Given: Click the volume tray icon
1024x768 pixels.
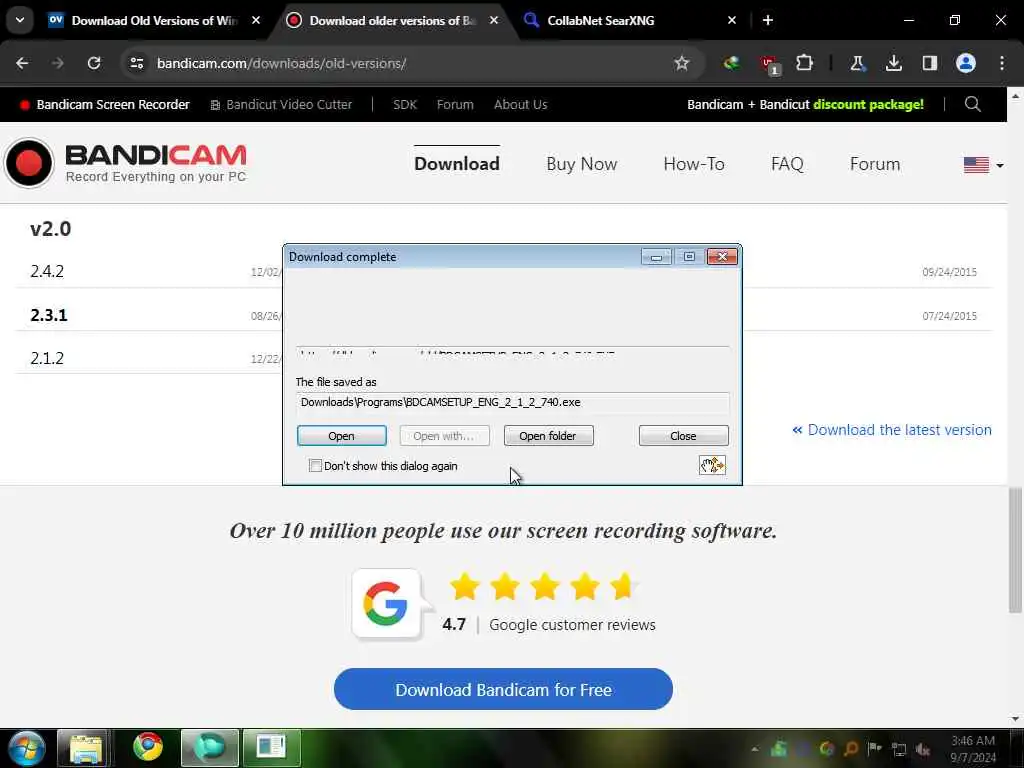Looking at the screenshot, I should (x=923, y=750).
